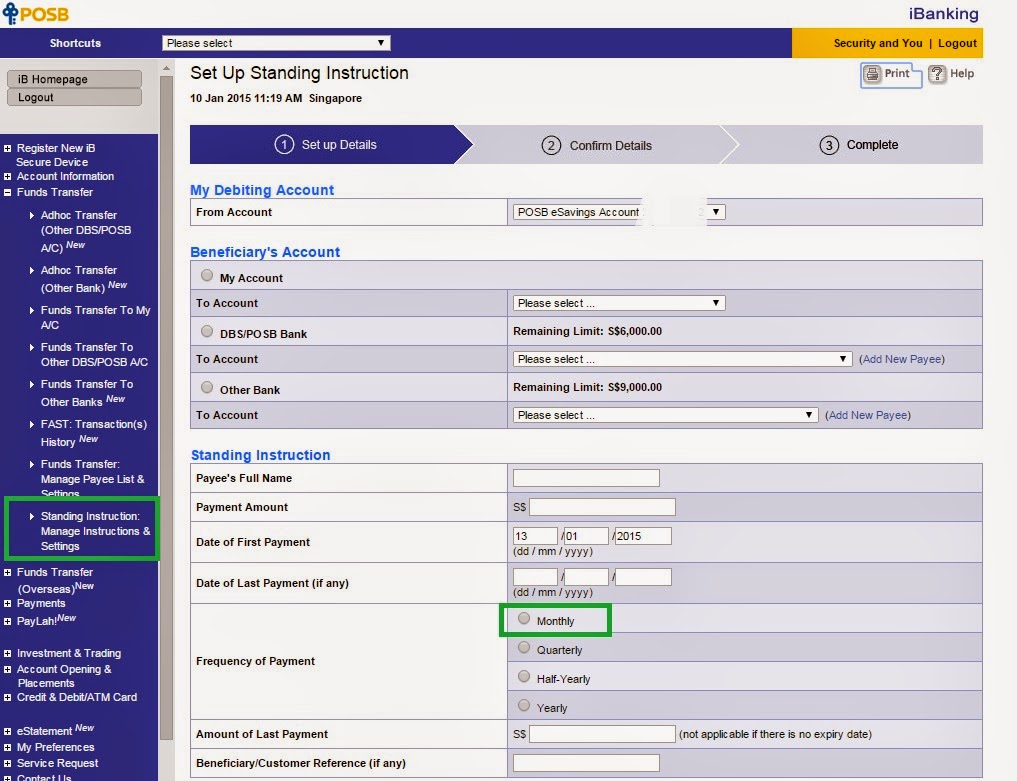Click the Print printer icon

[x=872, y=74]
